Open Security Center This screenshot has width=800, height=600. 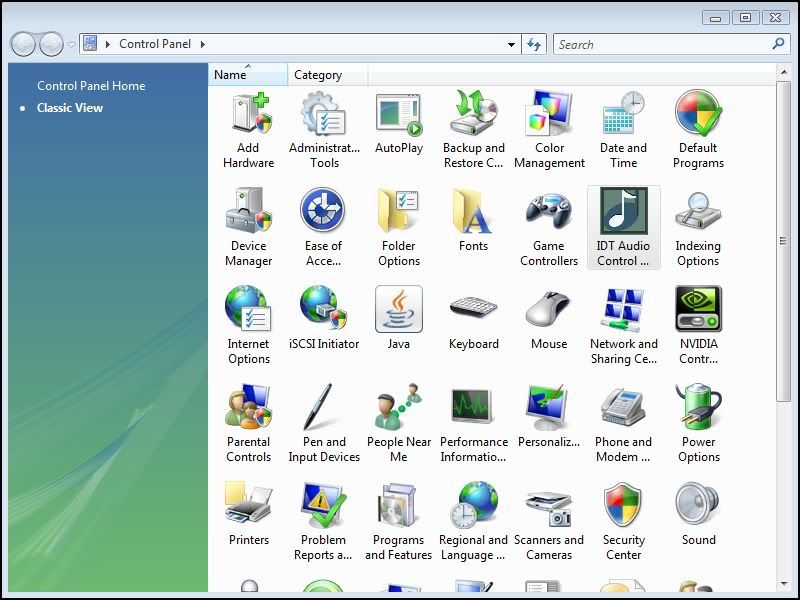pos(623,521)
